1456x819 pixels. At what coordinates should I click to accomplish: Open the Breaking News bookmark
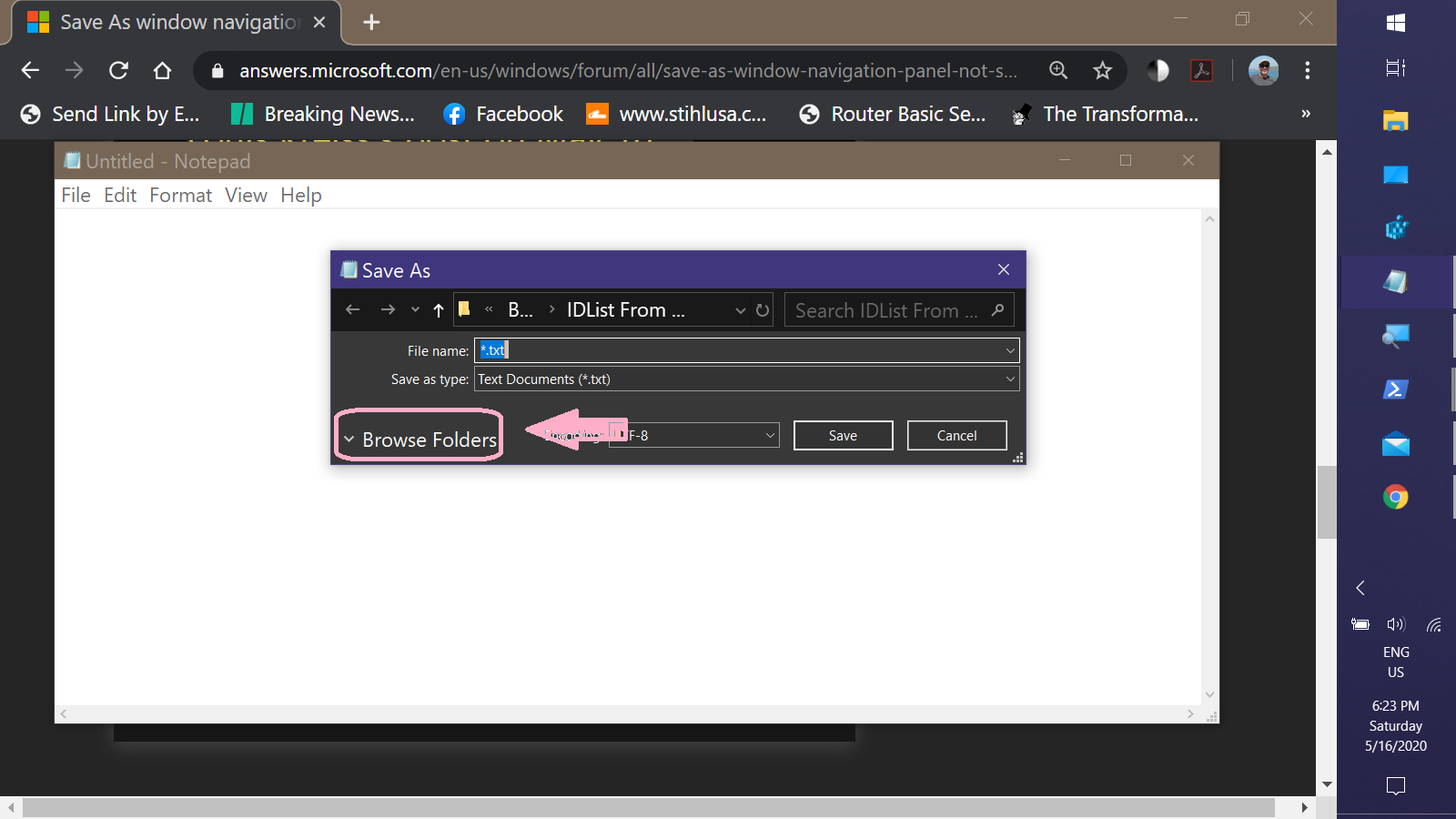pos(323,114)
